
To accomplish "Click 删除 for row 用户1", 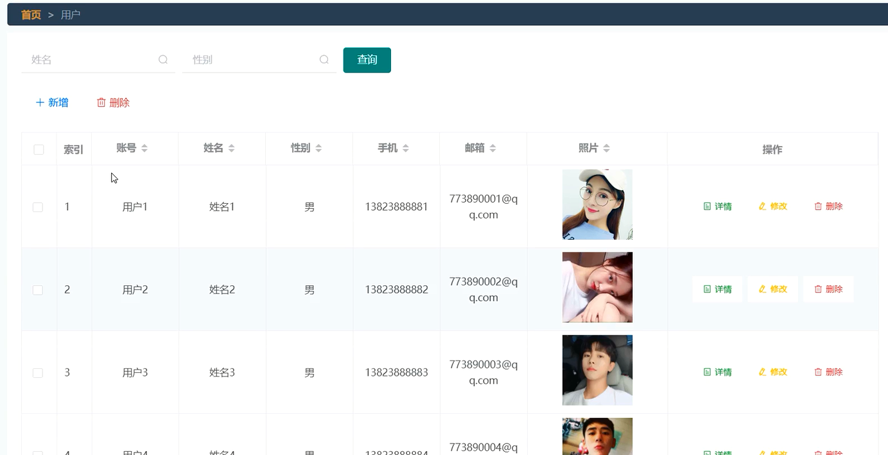I will 829,206.
